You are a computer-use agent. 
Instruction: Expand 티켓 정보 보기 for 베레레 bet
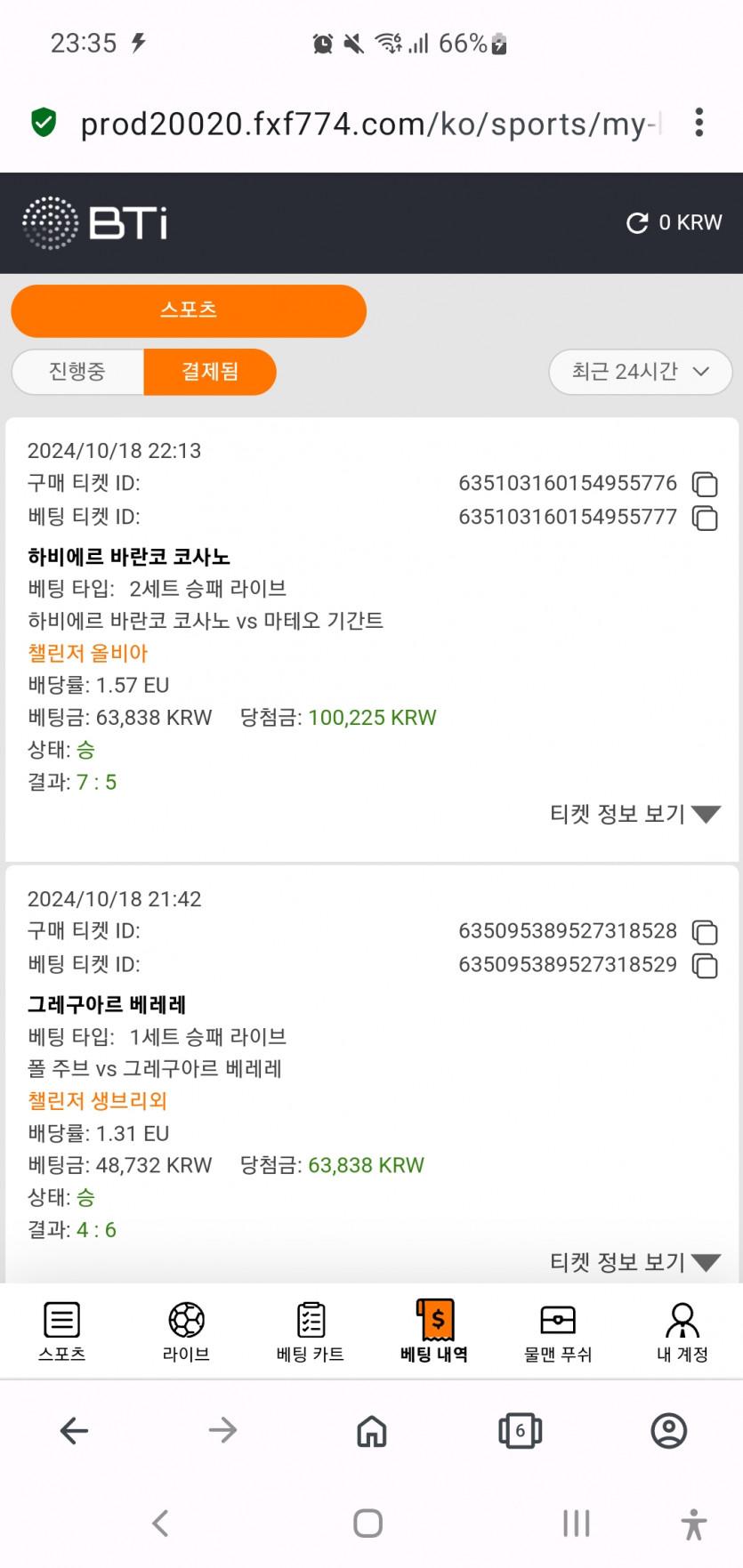click(634, 1262)
